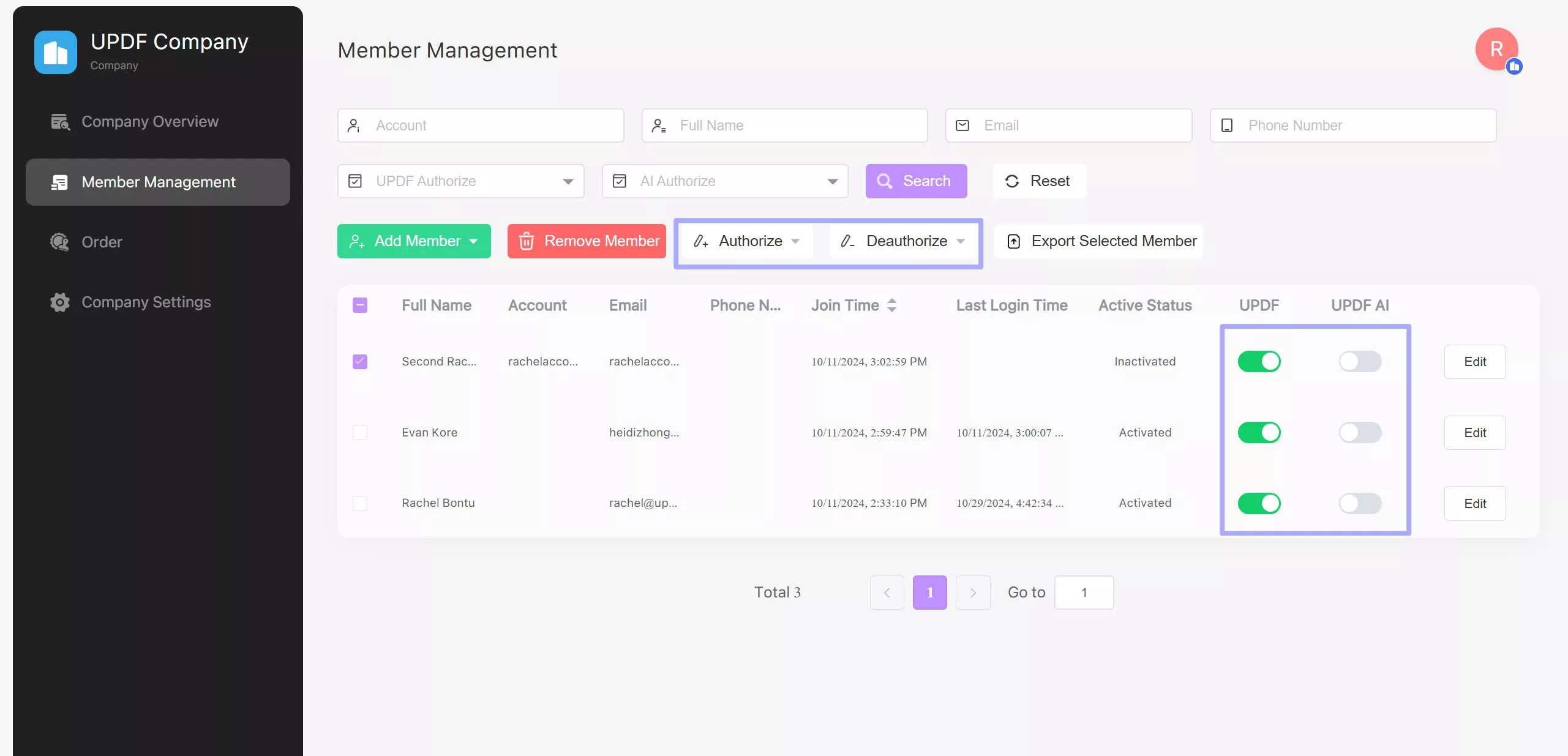Click the Reset button
The width and height of the screenshot is (1568, 756).
1039,181
